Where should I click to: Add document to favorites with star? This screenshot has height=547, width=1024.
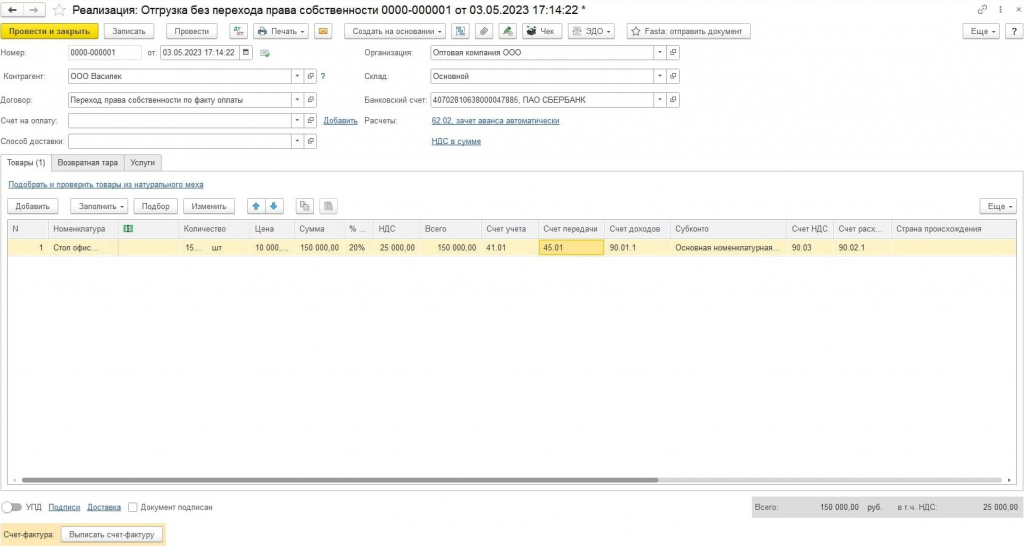[x=59, y=10]
